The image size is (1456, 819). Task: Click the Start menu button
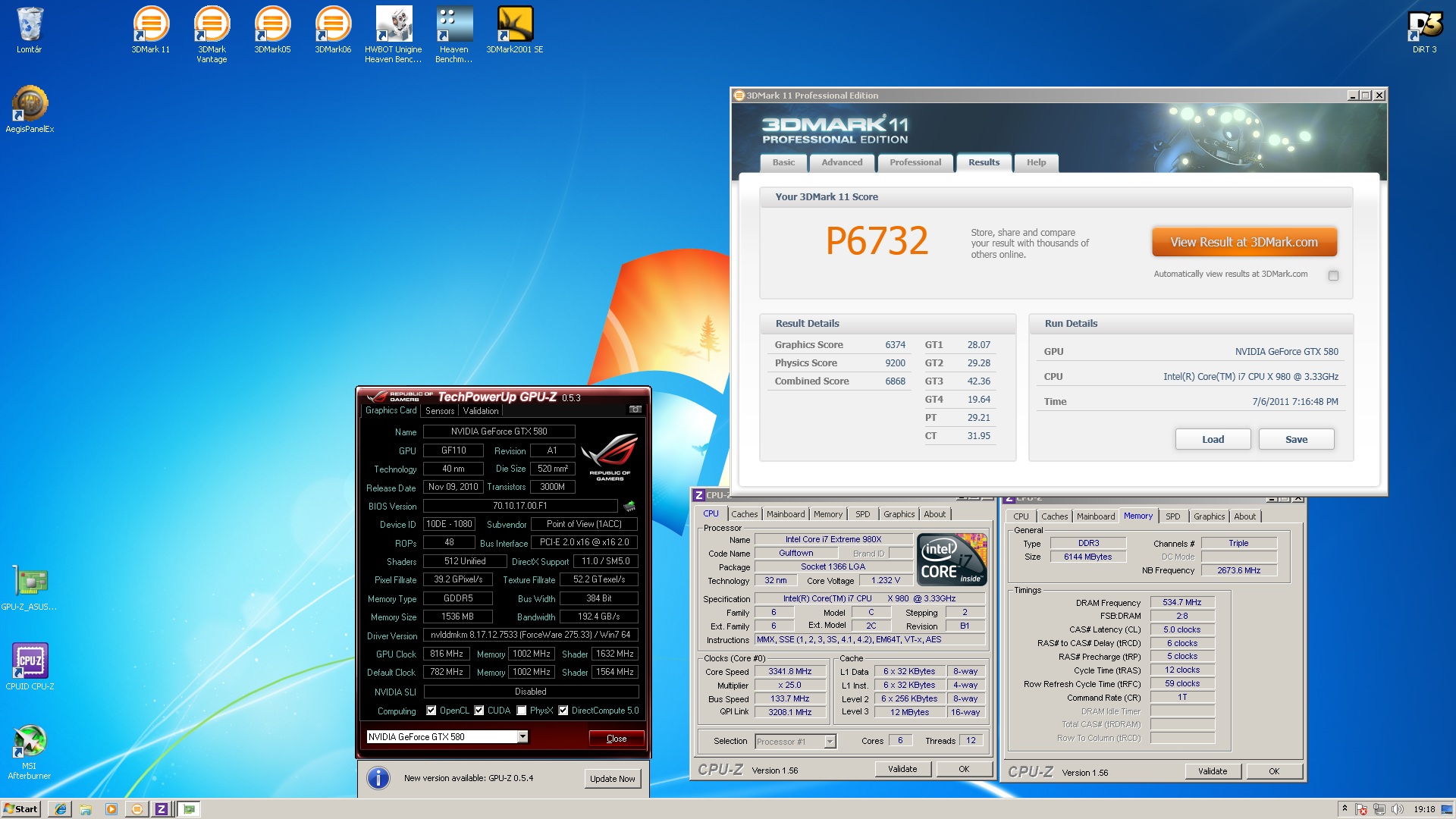pos(21,809)
